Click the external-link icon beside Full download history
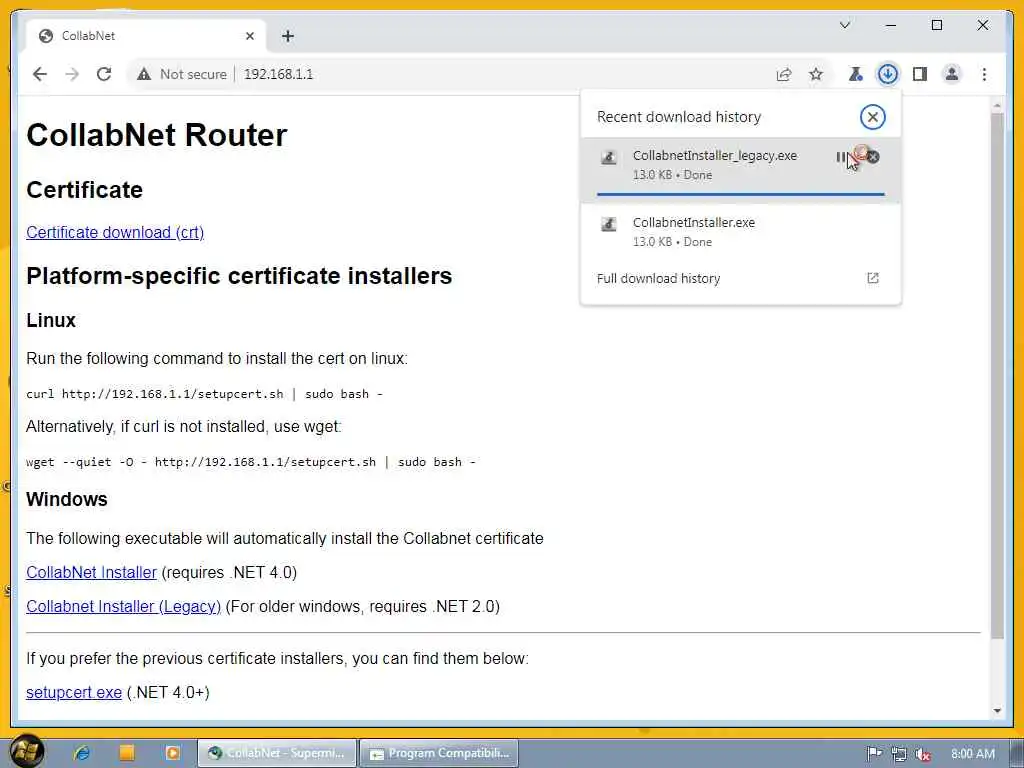The width and height of the screenshot is (1024, 768). click(x=872, y=278)
